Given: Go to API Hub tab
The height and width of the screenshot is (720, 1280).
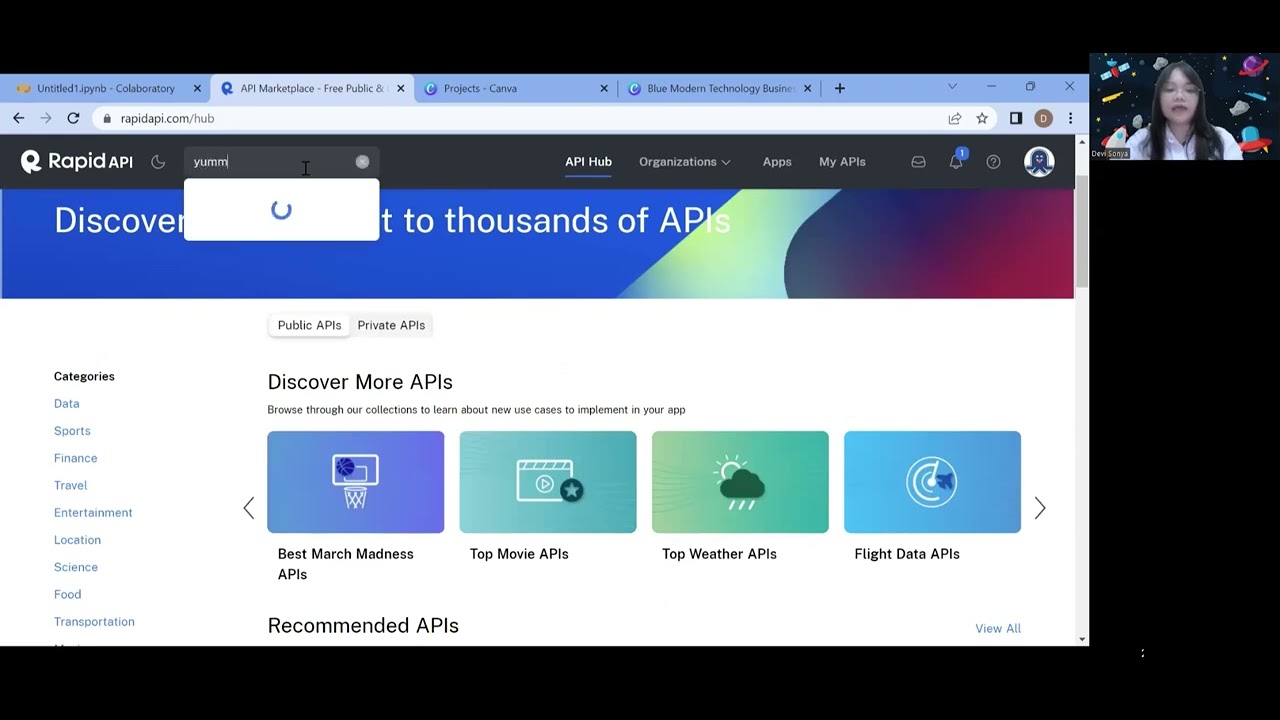Looking at the screenshot, I should (x=588, y=162).
